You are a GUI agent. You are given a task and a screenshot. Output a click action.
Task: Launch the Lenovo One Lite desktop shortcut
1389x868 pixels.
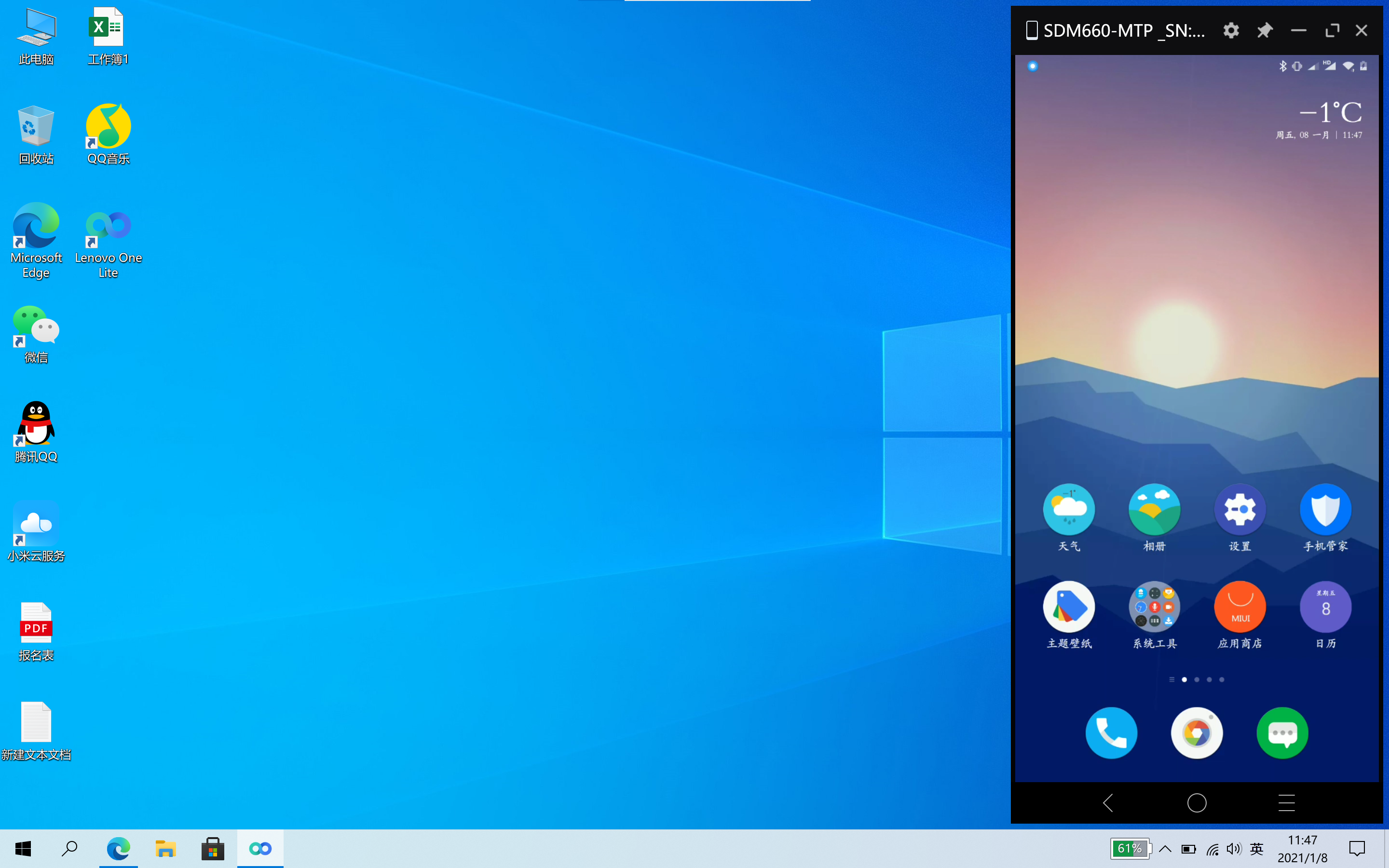click(x=108, y=244)
